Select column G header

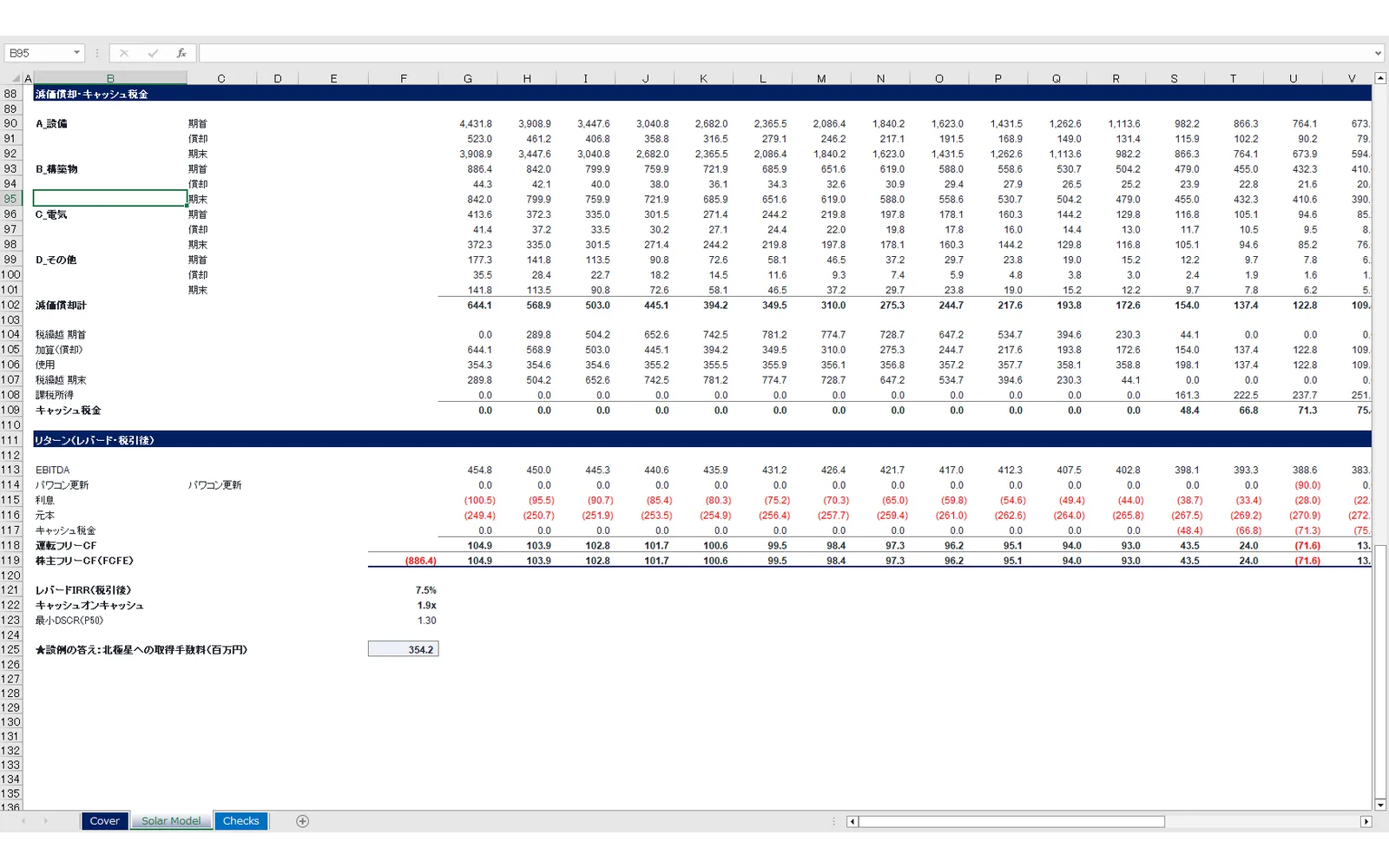pyautogui.click(x=468, y=78)
